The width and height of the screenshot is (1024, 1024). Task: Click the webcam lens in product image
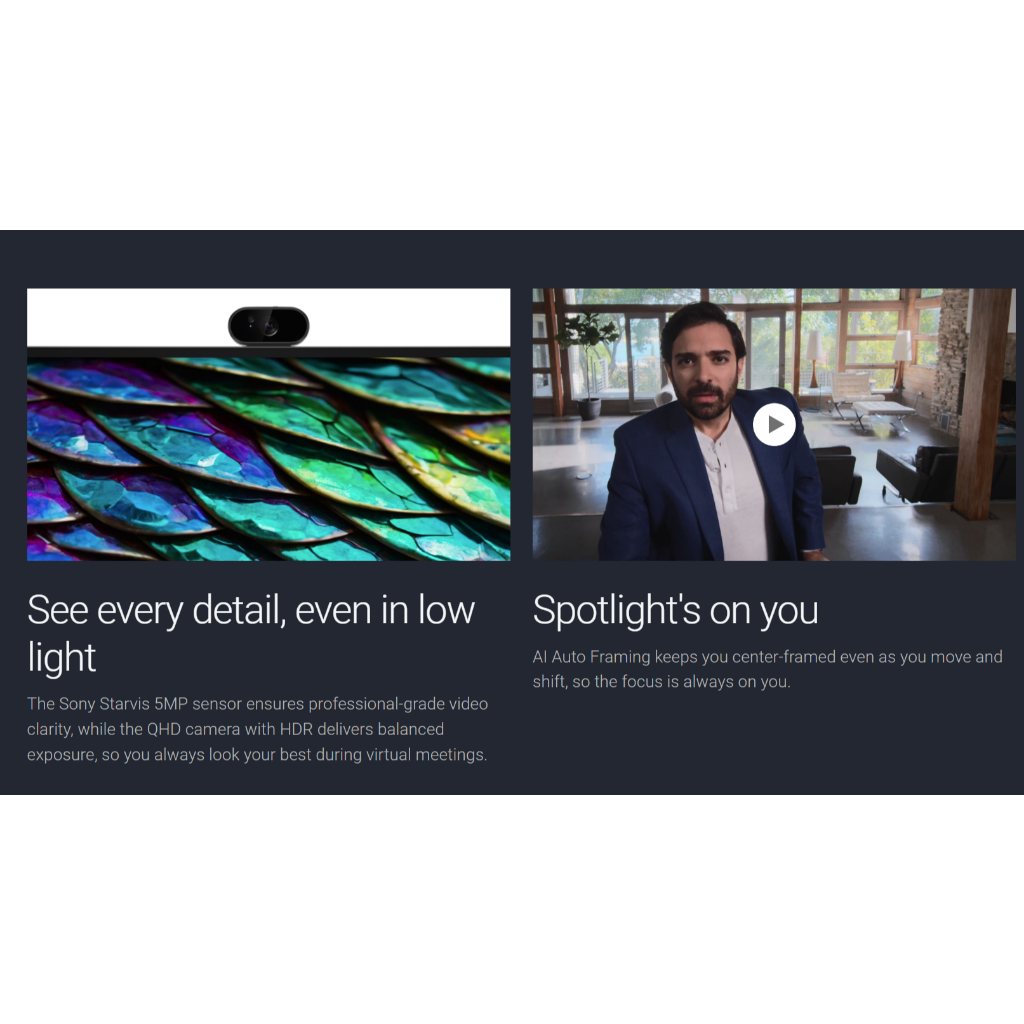269,325
